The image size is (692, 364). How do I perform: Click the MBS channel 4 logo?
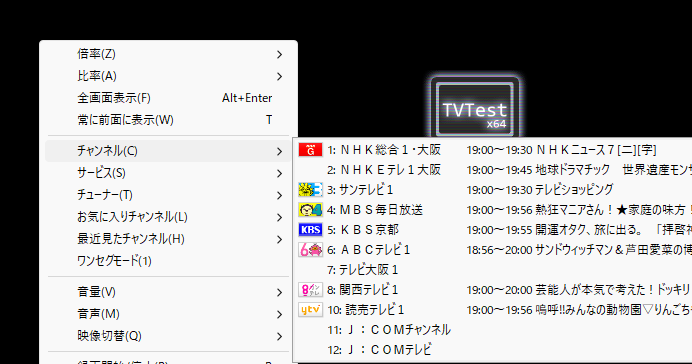coord(310,210)
